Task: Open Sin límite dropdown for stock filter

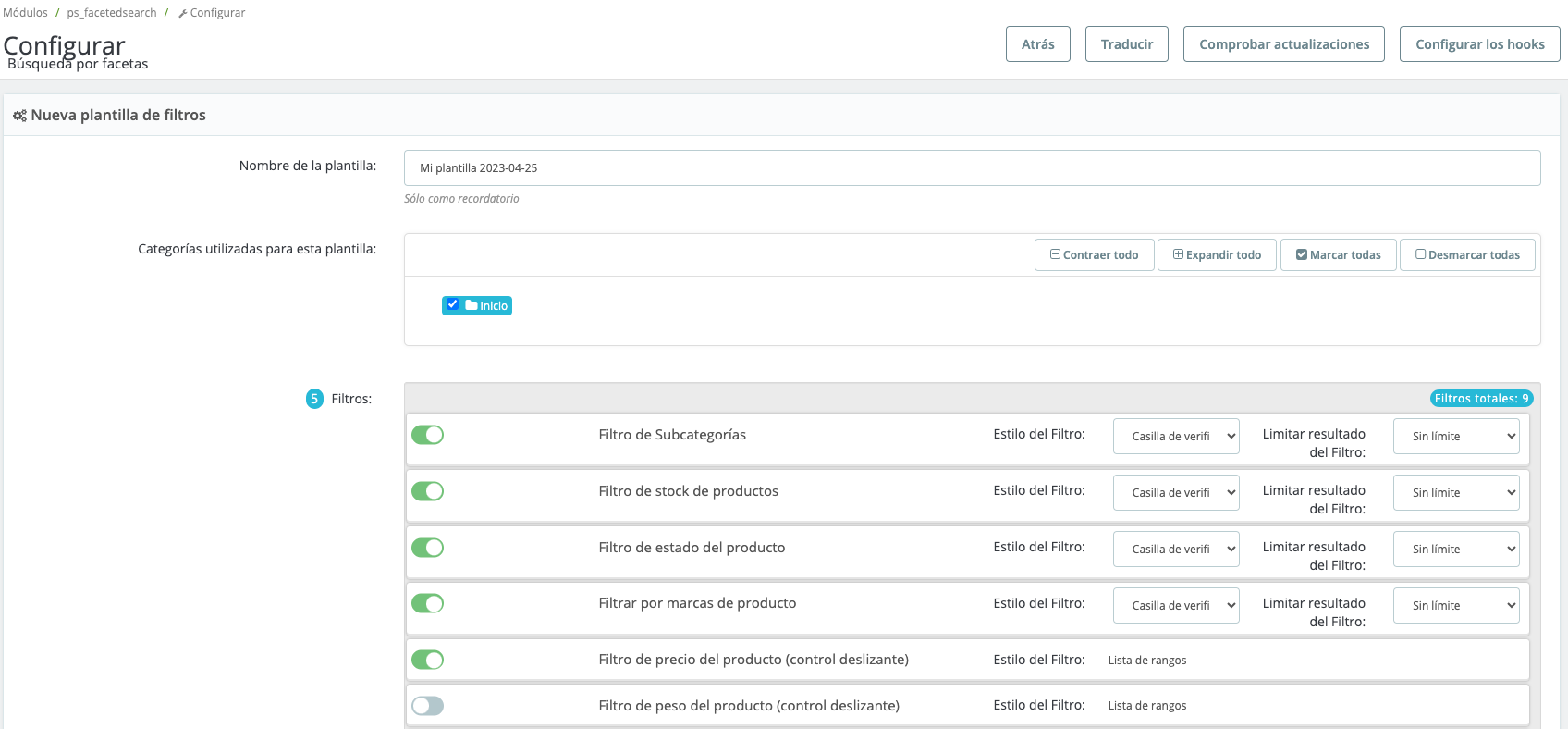Action: [x=1455, y=493]
